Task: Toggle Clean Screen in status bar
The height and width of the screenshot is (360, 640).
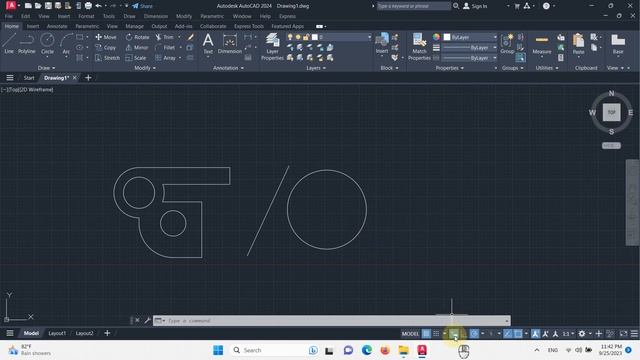Action: pos(623,333)
